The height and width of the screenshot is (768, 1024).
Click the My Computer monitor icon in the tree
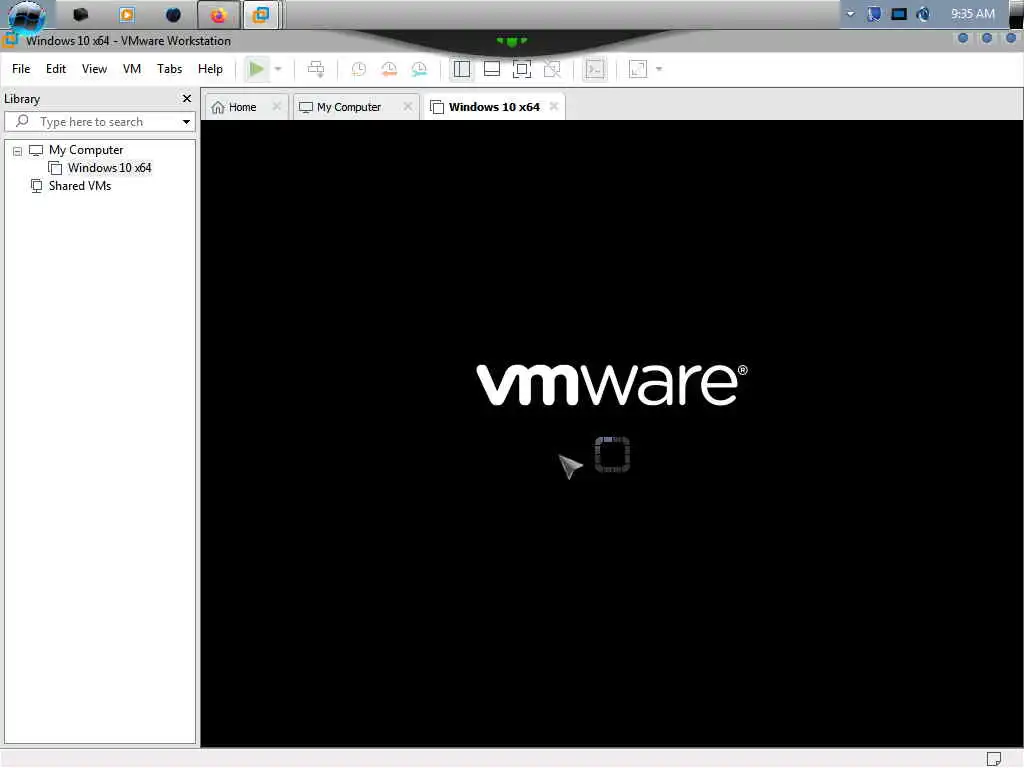36,151
